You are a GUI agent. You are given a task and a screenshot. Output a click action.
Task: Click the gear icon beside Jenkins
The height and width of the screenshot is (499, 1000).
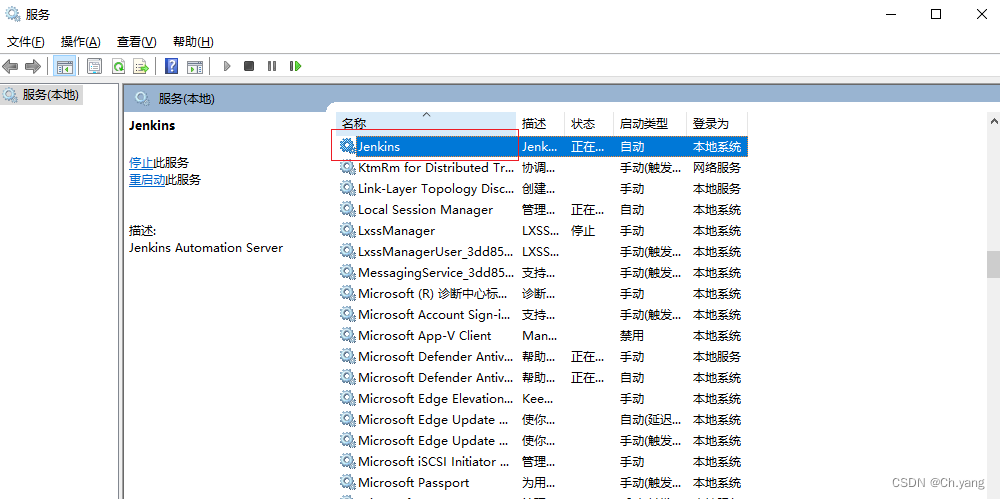(x=348, y=146)
